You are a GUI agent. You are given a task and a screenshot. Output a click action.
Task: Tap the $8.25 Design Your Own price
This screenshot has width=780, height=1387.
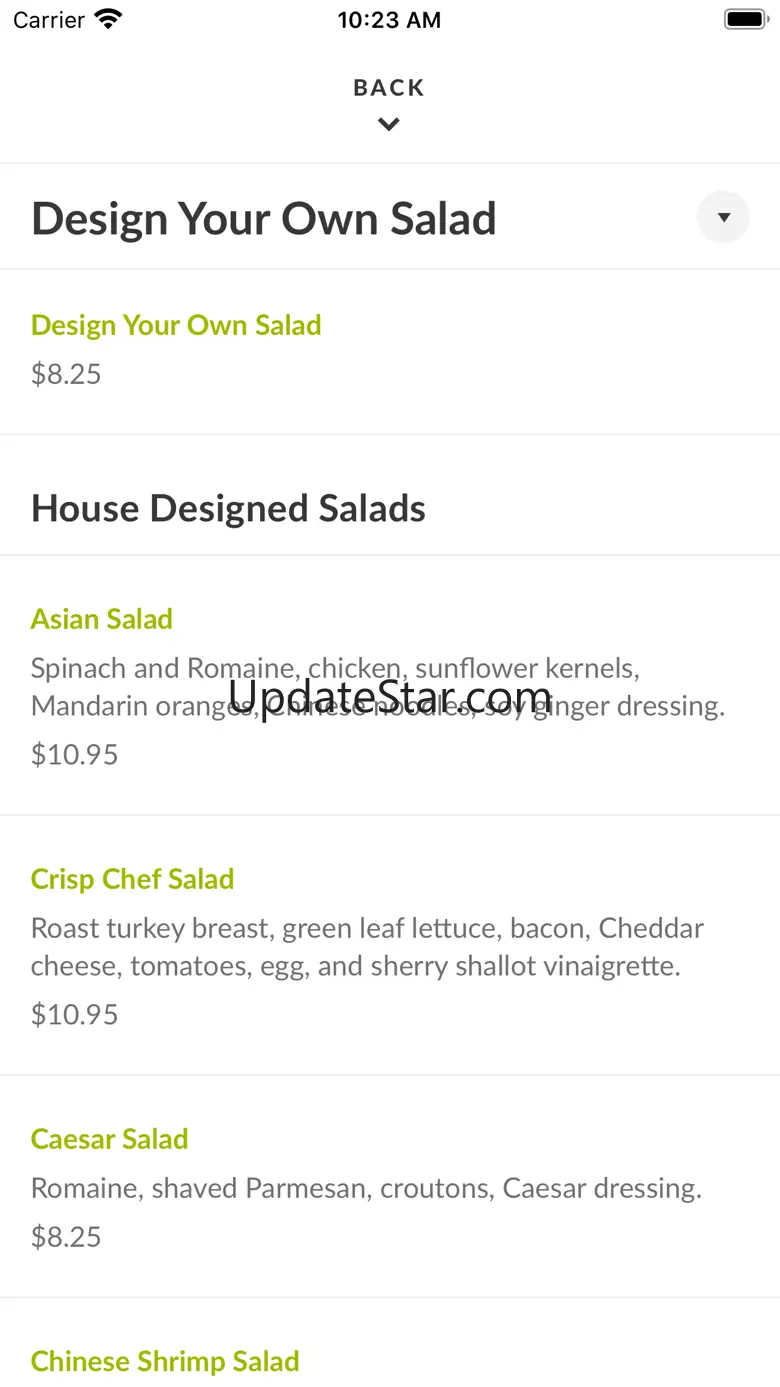66,374
